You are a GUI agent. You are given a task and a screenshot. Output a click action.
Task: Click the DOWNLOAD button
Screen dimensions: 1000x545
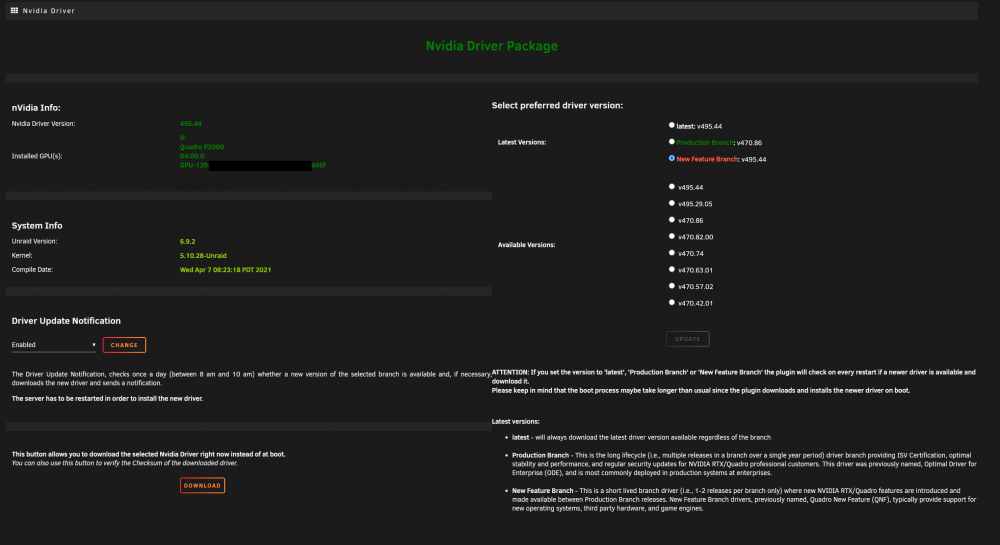coord(202,486)
